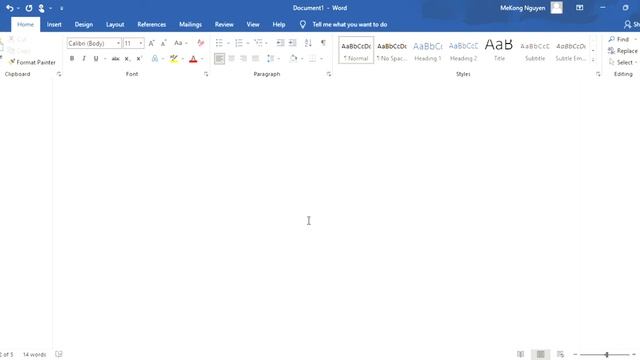Open the Underline style dropdown arrow

[x=105, y=59]
